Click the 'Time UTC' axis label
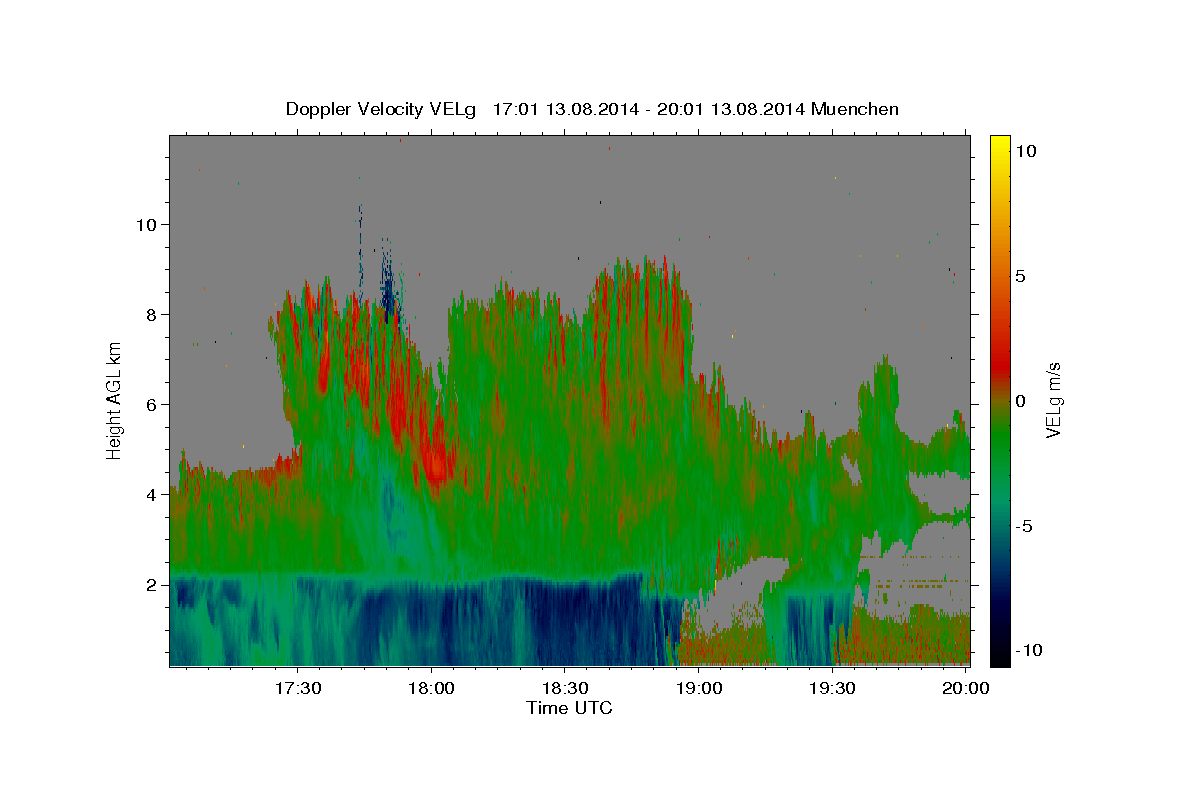Viewport: 1200px width, 800px height. pyautogui.click(x=569, y=708)
